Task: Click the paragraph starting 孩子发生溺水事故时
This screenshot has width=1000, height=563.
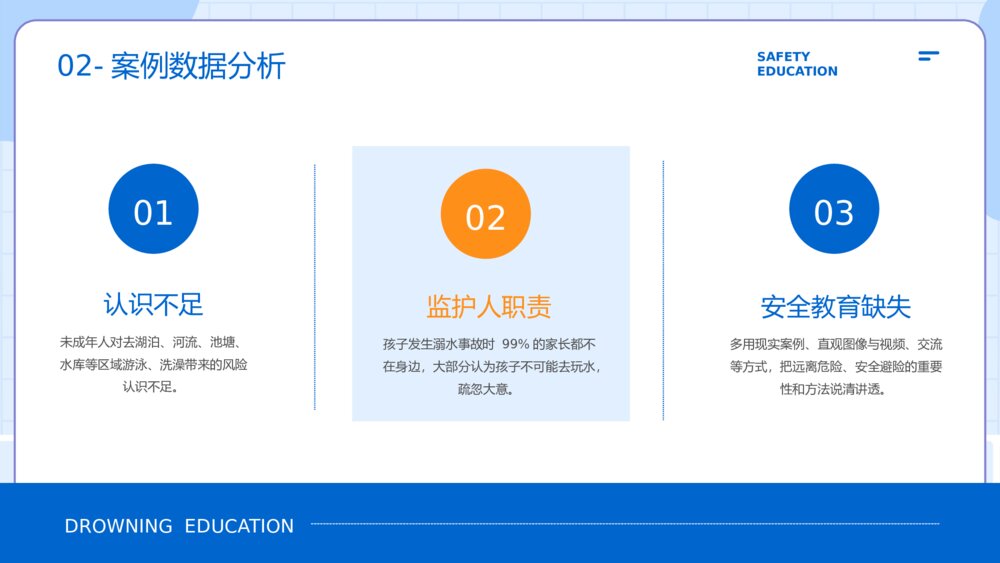Action: (490, 367)
